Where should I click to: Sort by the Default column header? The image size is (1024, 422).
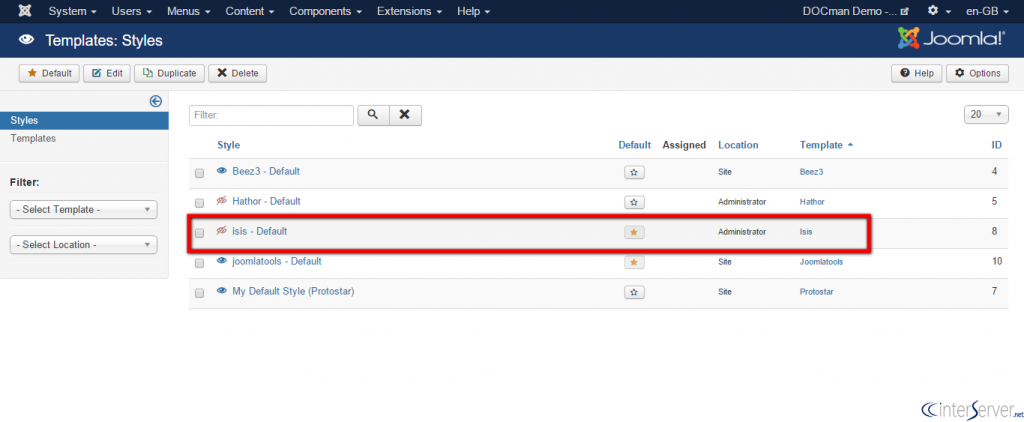(x=635, y=145)
